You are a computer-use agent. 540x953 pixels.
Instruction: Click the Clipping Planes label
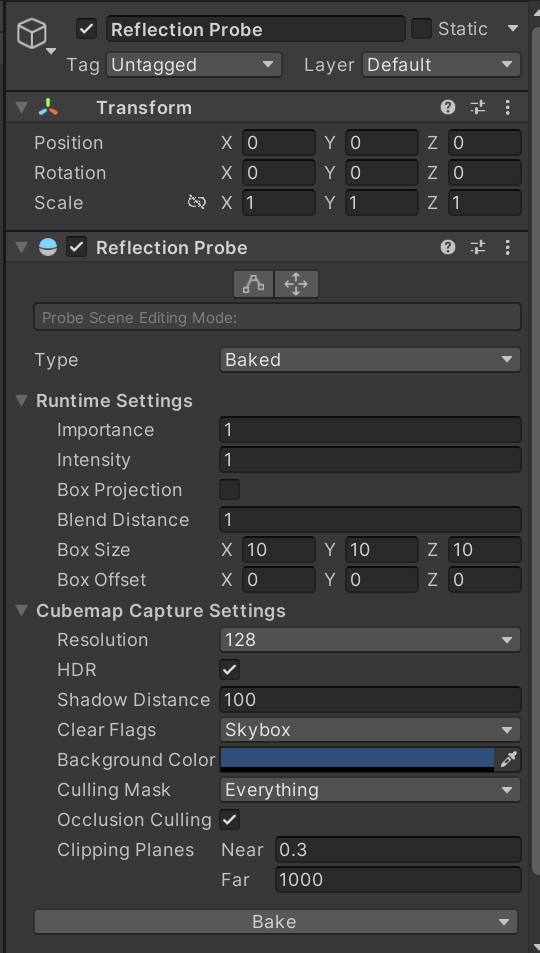pyautogui.click(x=125, y=850)
